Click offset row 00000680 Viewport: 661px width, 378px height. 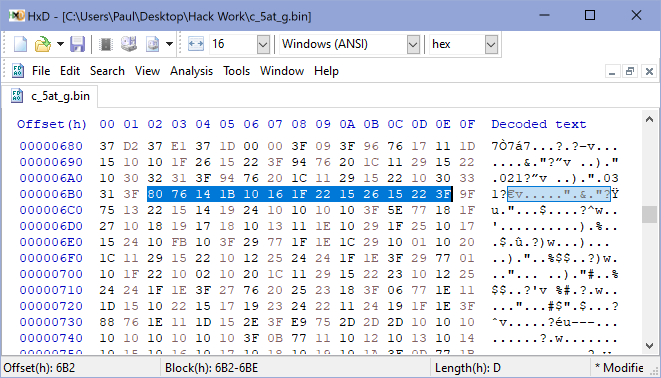51,146
